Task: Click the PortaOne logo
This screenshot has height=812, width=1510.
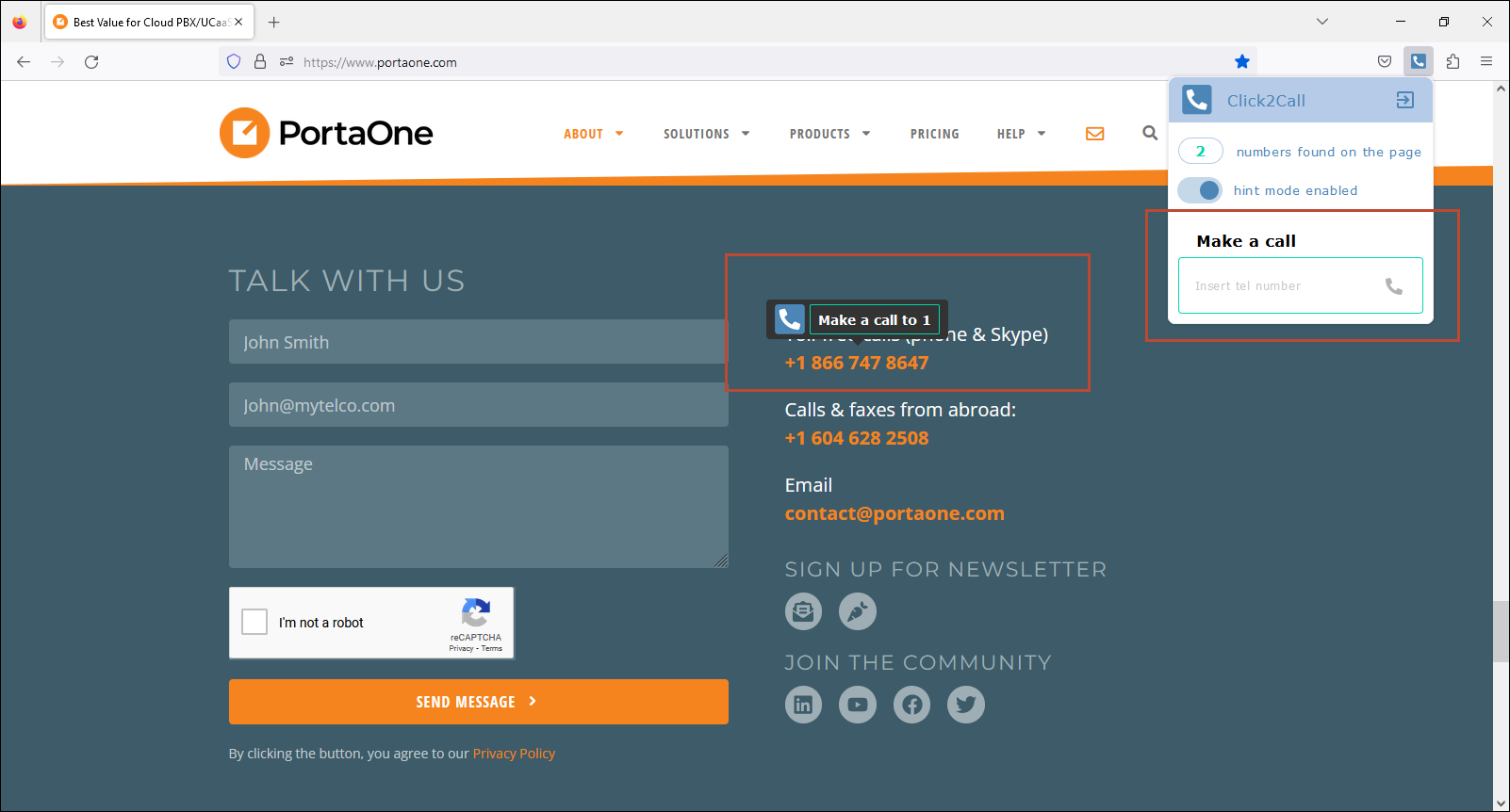Action: (326, 133)
